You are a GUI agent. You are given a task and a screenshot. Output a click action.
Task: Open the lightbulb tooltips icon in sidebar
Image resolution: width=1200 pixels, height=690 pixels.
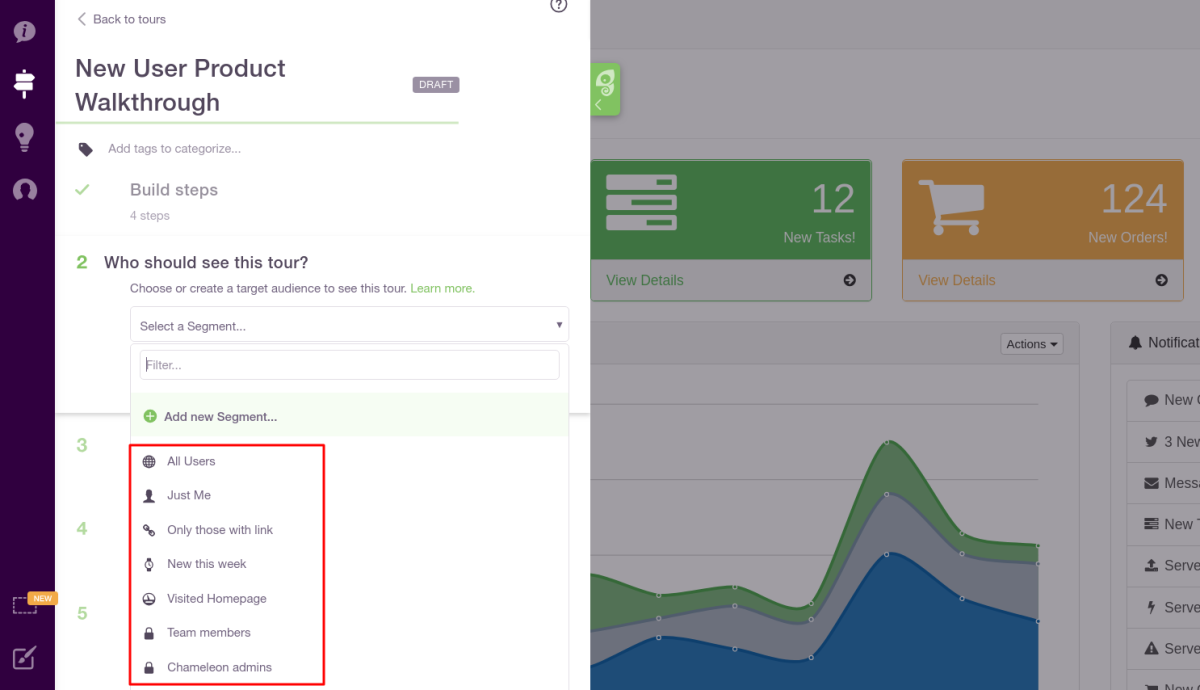[25, 137]
